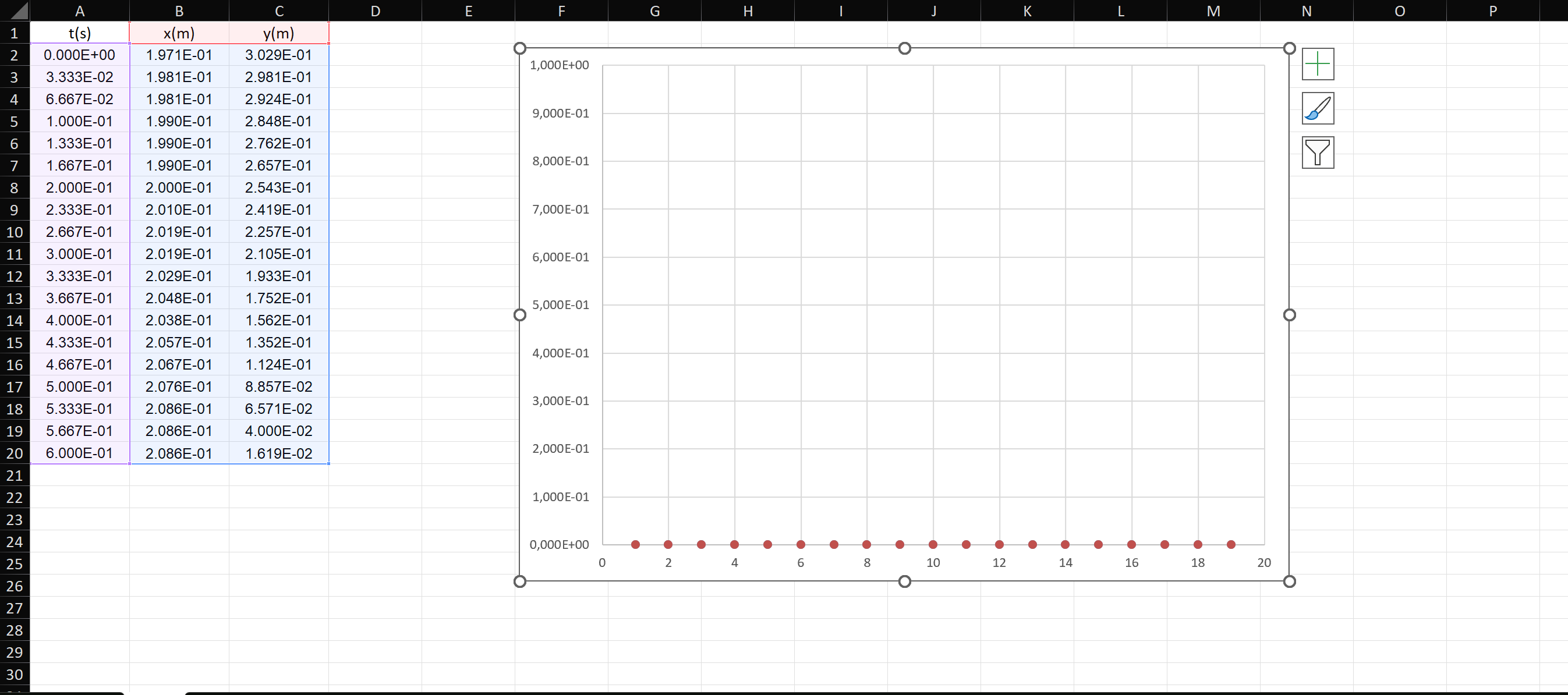Click the 6.000E-01 time cell
1568x695 pixels.
click(x=80, y=453)
